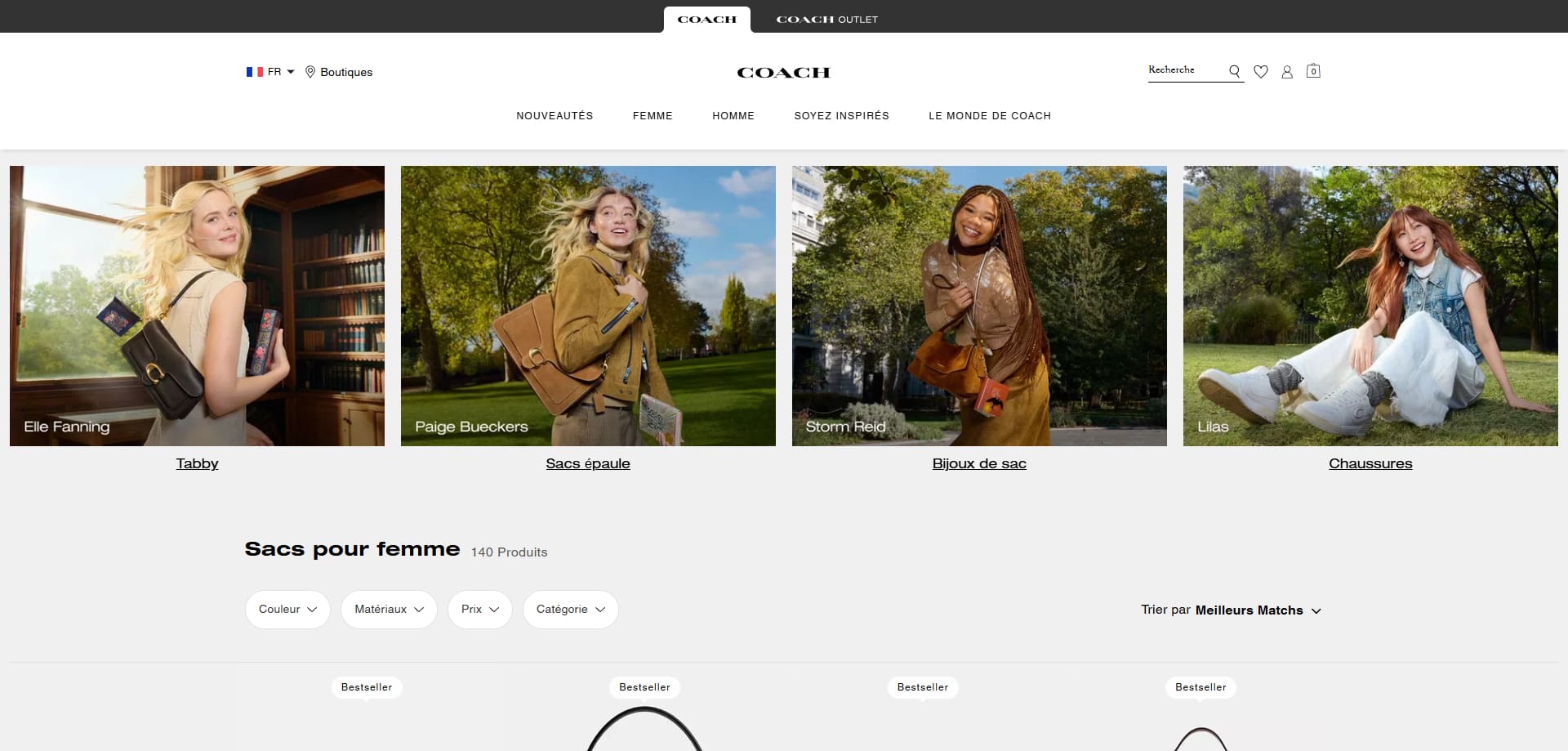Viewport: 1568px width, 751px height.
Task: Click the Recherche search field
Action: (x=1186, y=70)
